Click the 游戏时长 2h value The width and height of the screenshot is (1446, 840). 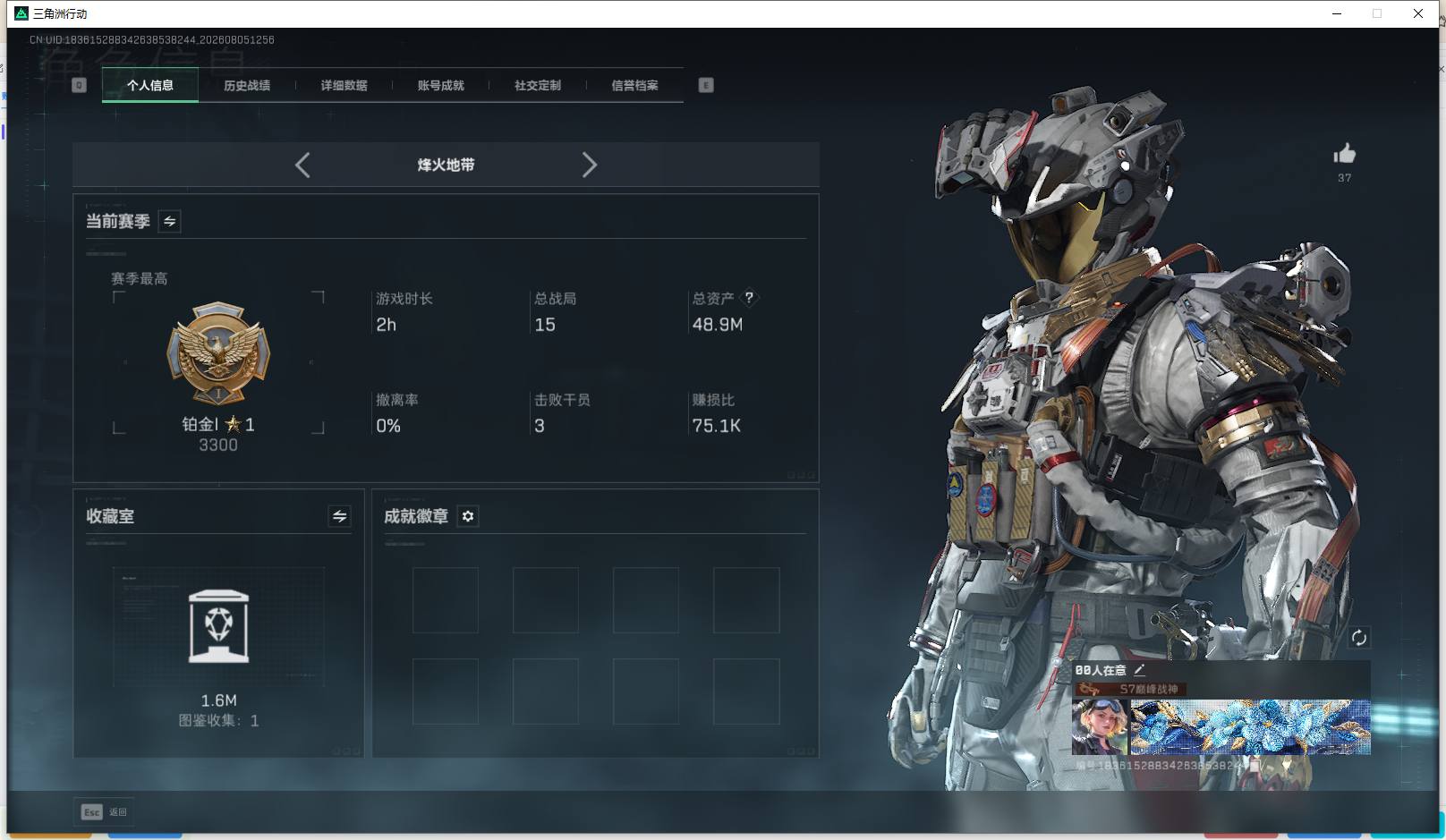(x=386, y=325)
